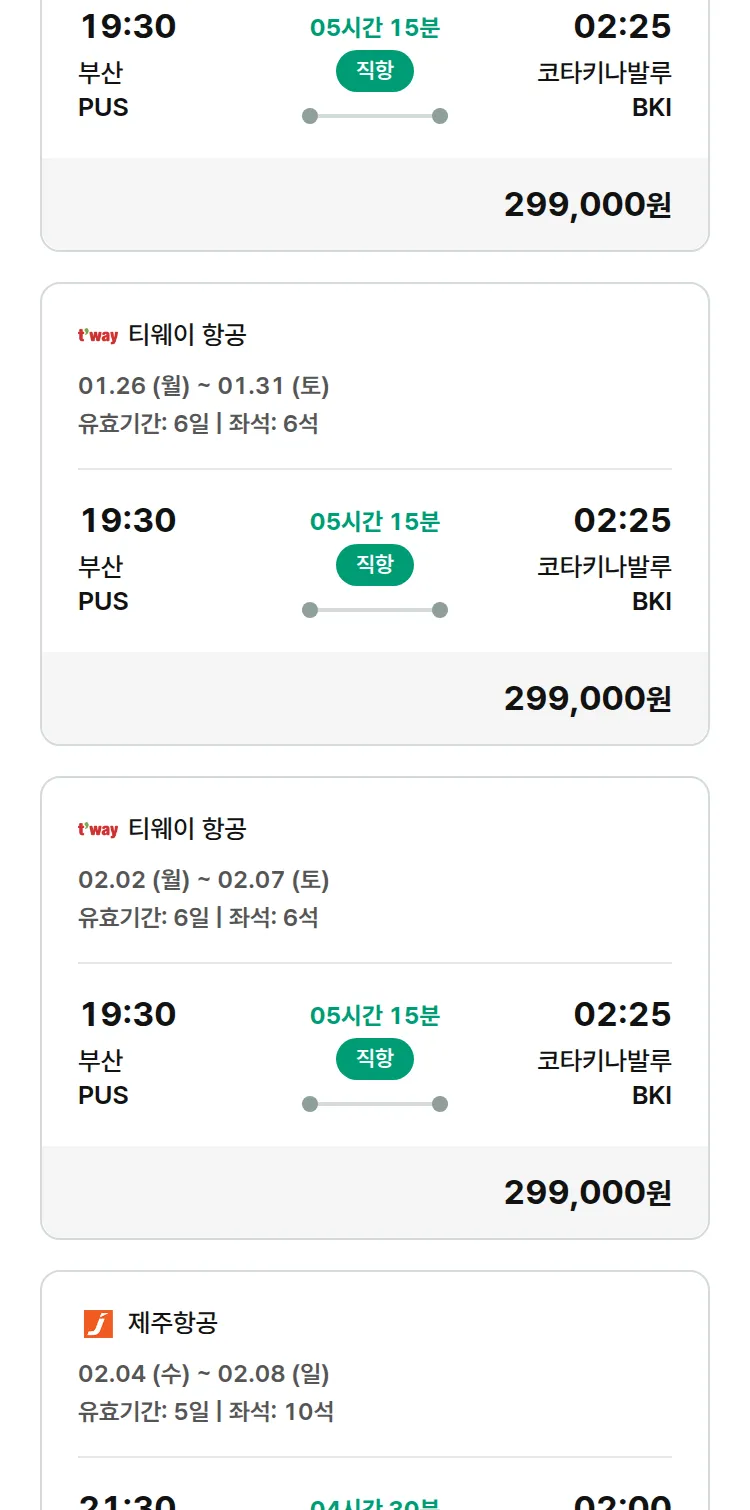Viewport: 750px width, 1510px height.
Task: Select the 299,000원 price of topmost card
Action: pyautogui.click(x=587, y=205)
